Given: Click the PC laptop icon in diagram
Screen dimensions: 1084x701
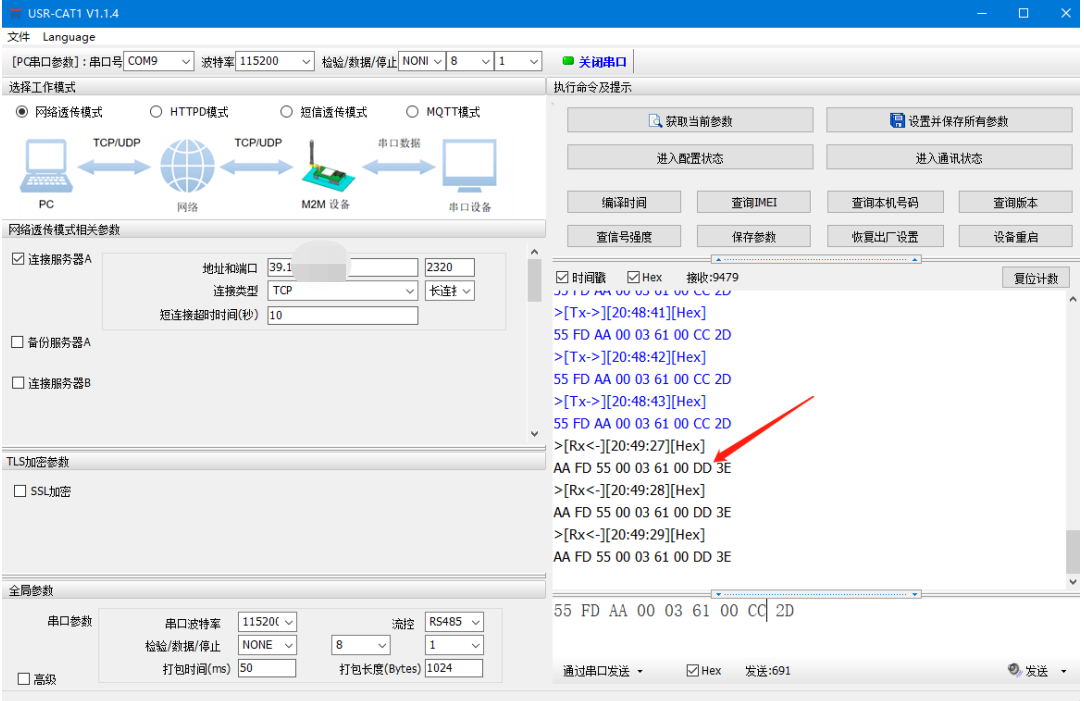Looking at the screenshot, I should (x=46, y=166).
